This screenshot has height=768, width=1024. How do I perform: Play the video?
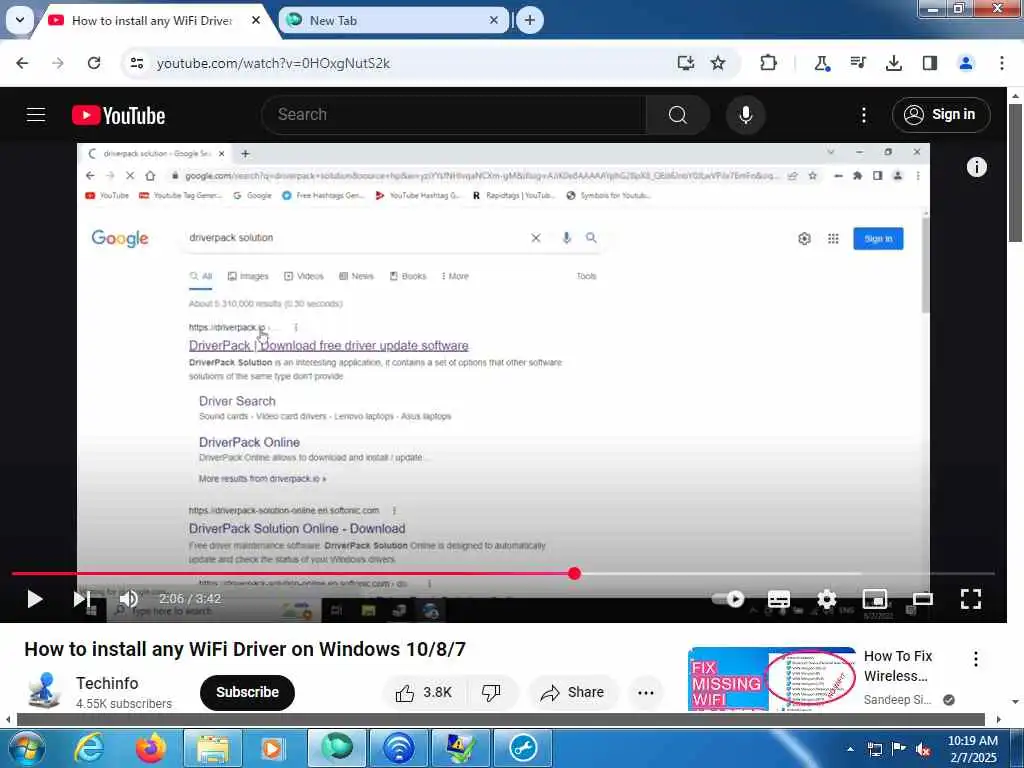(x=35, y=599)
